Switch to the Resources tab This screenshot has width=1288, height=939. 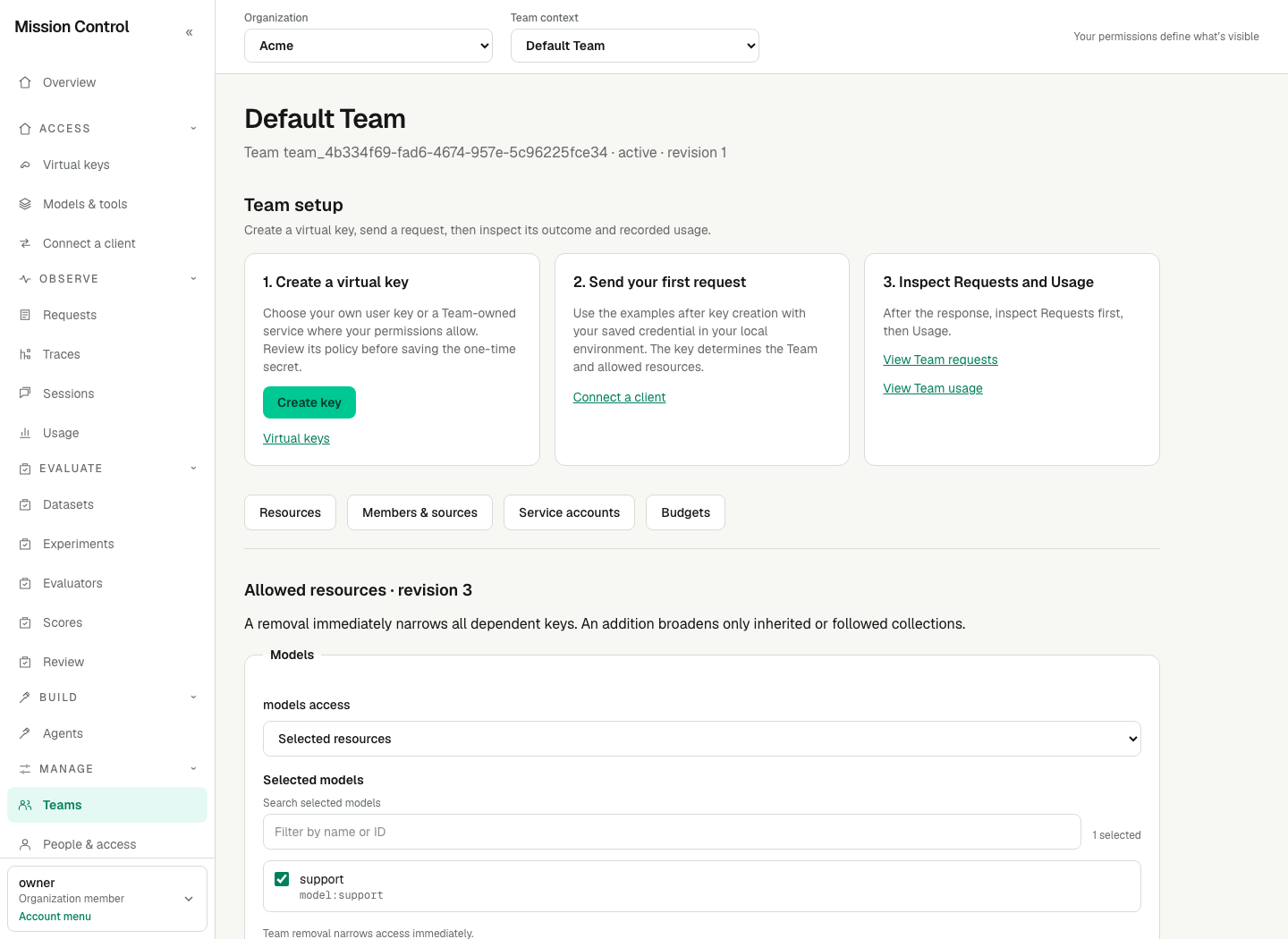click(x=290, y=512)
